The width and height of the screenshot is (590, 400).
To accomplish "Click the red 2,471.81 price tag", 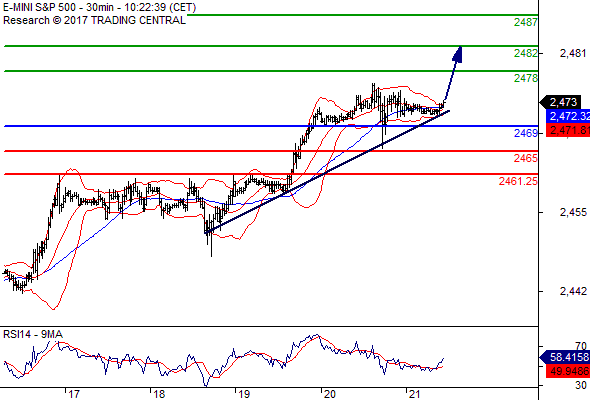I will [x=568, y=130].
